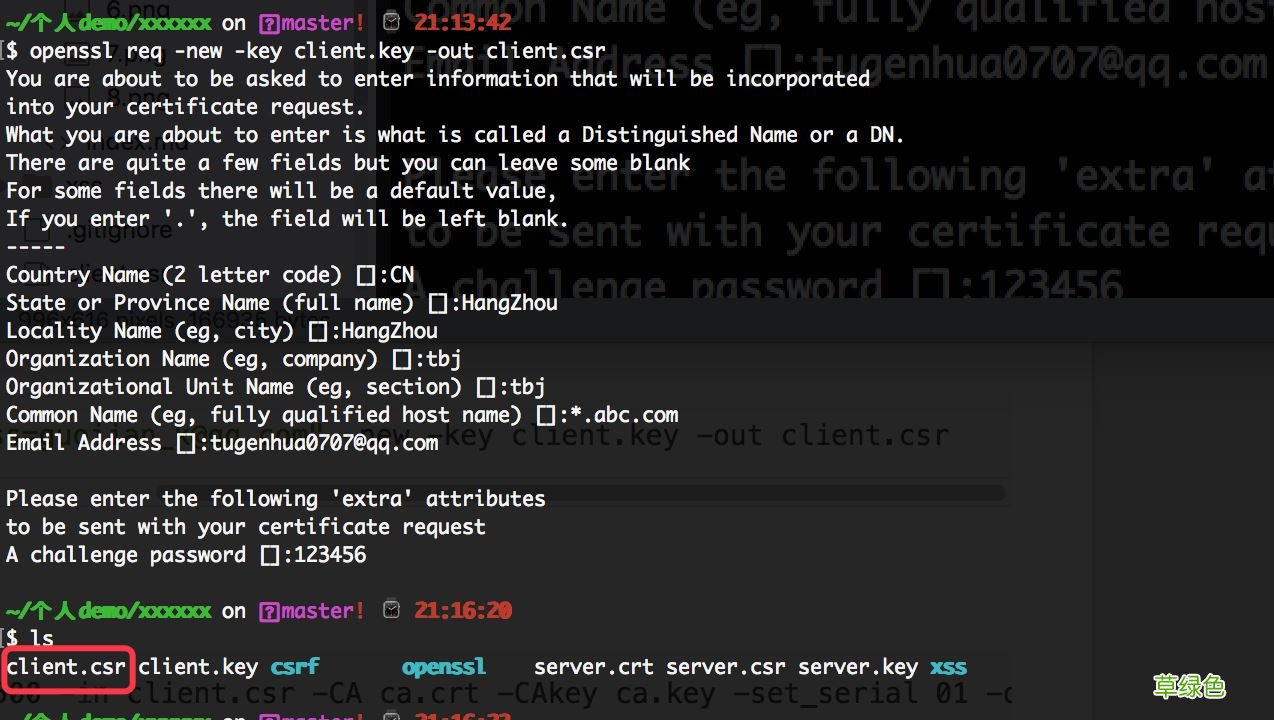Image resolution: width=1274 pixels, height=720 pixels.
Task: Click the question mark icon in the bottom-most prompt
Action: (268, 716)
